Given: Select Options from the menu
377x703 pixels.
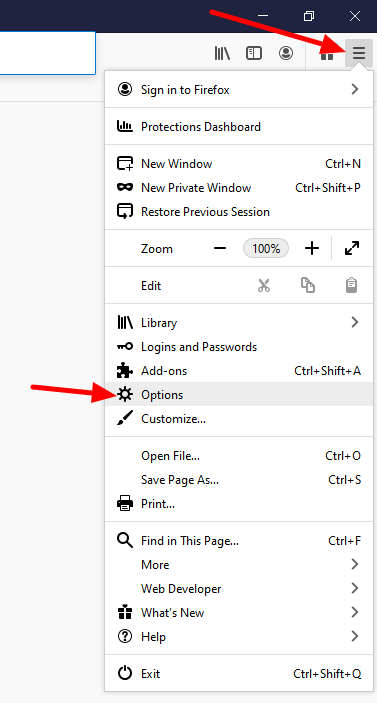Looking at the screenshot, I should click(239, 395).
